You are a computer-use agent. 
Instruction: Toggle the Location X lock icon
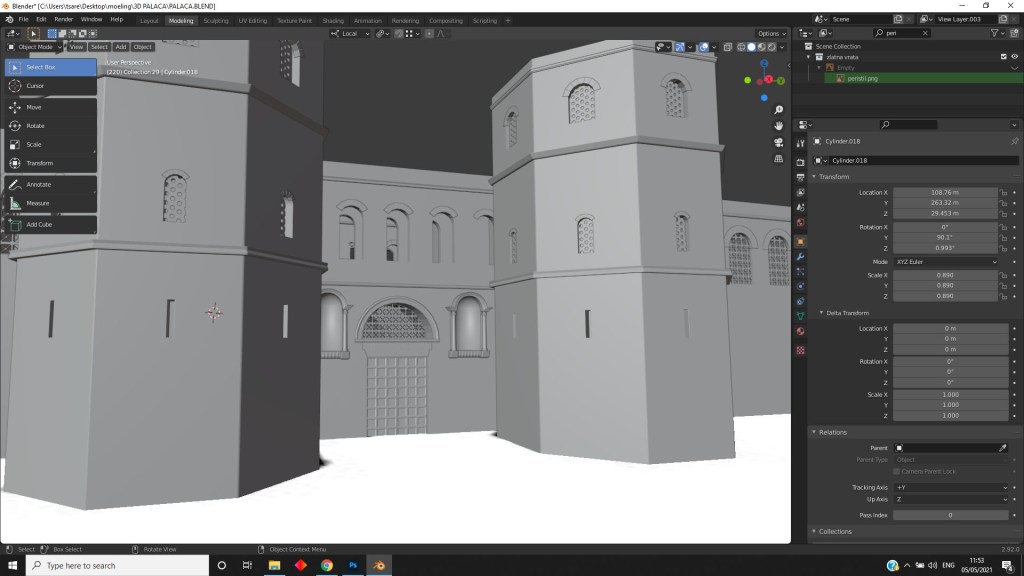(1003, 192)
